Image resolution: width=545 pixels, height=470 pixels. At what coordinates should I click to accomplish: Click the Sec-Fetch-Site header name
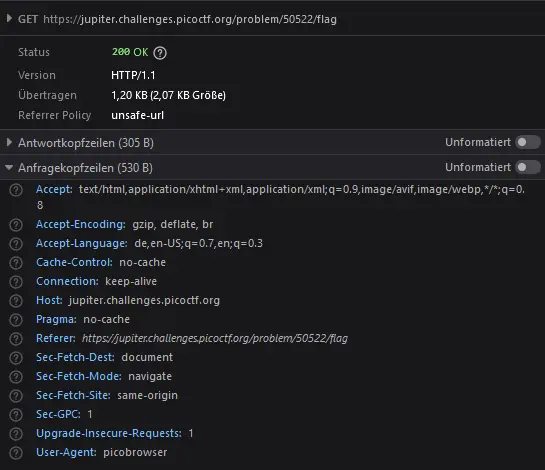pyautogui.click(x=73, y=395)
